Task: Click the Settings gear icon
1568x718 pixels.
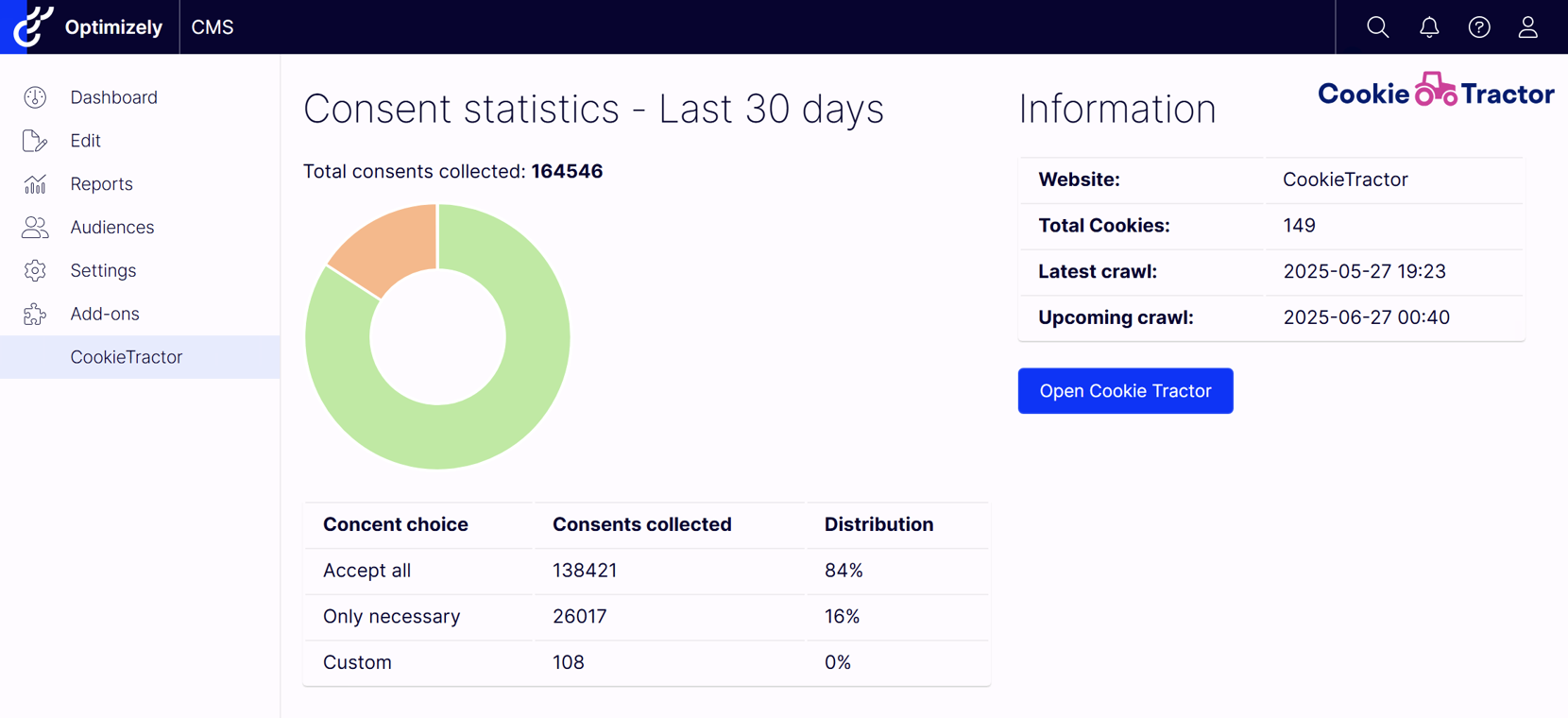Action: click(x=35, y=271)
